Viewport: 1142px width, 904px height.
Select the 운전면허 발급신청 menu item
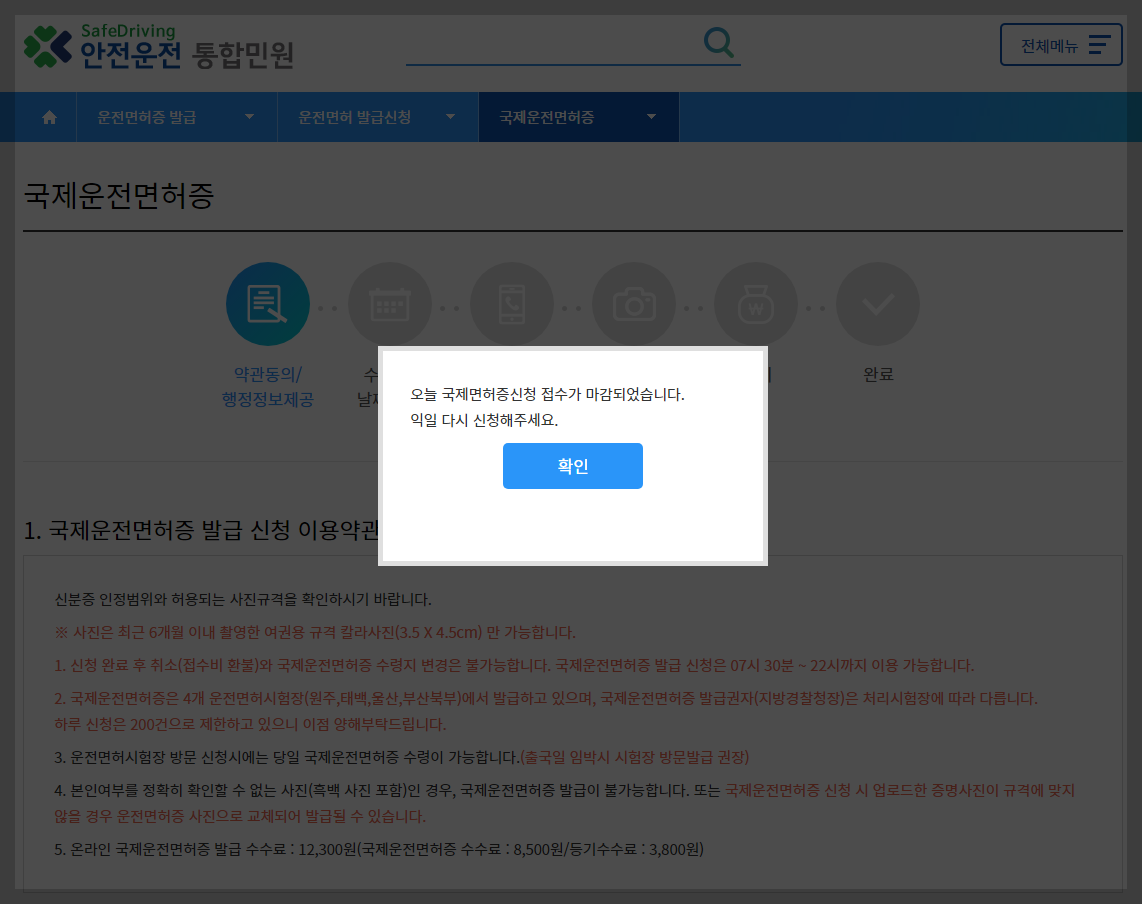click(355, 117)
